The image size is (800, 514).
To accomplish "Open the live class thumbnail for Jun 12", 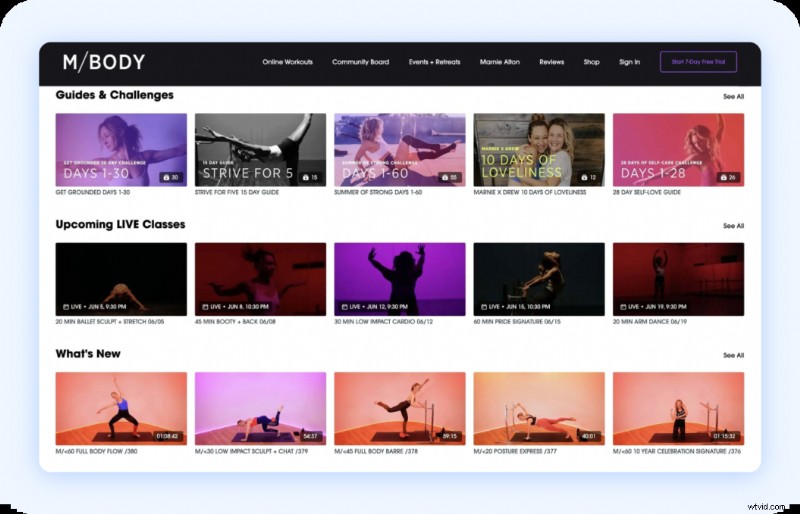I will coord(399,279).
